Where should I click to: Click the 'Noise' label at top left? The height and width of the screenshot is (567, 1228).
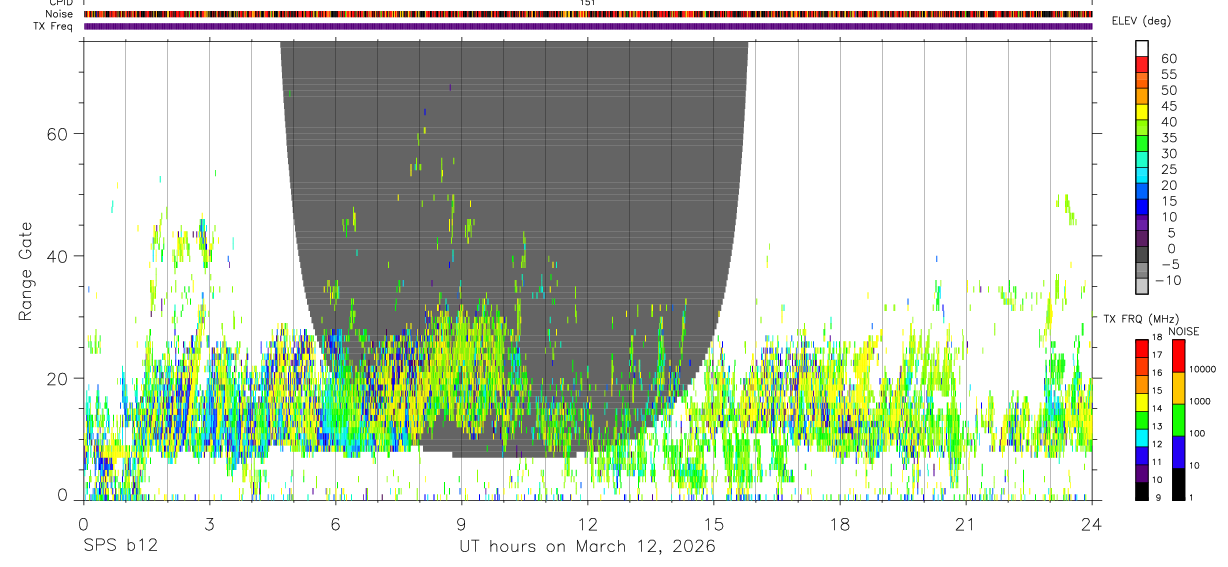point(59,14)
